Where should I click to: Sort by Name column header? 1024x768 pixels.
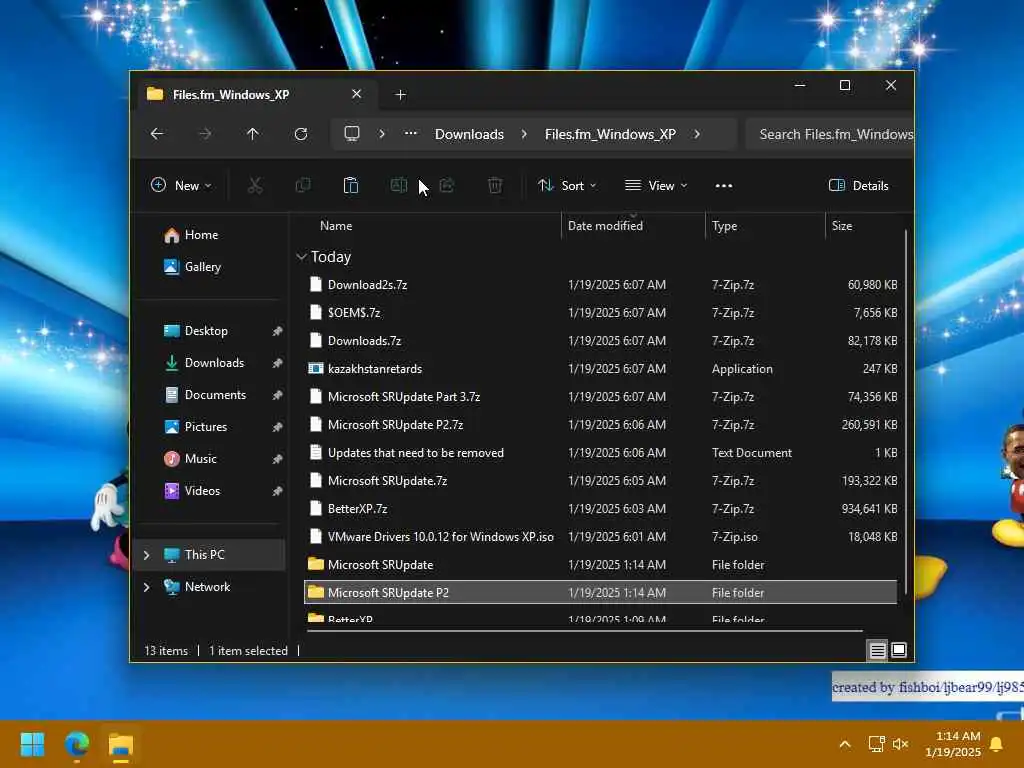(336, 226)
